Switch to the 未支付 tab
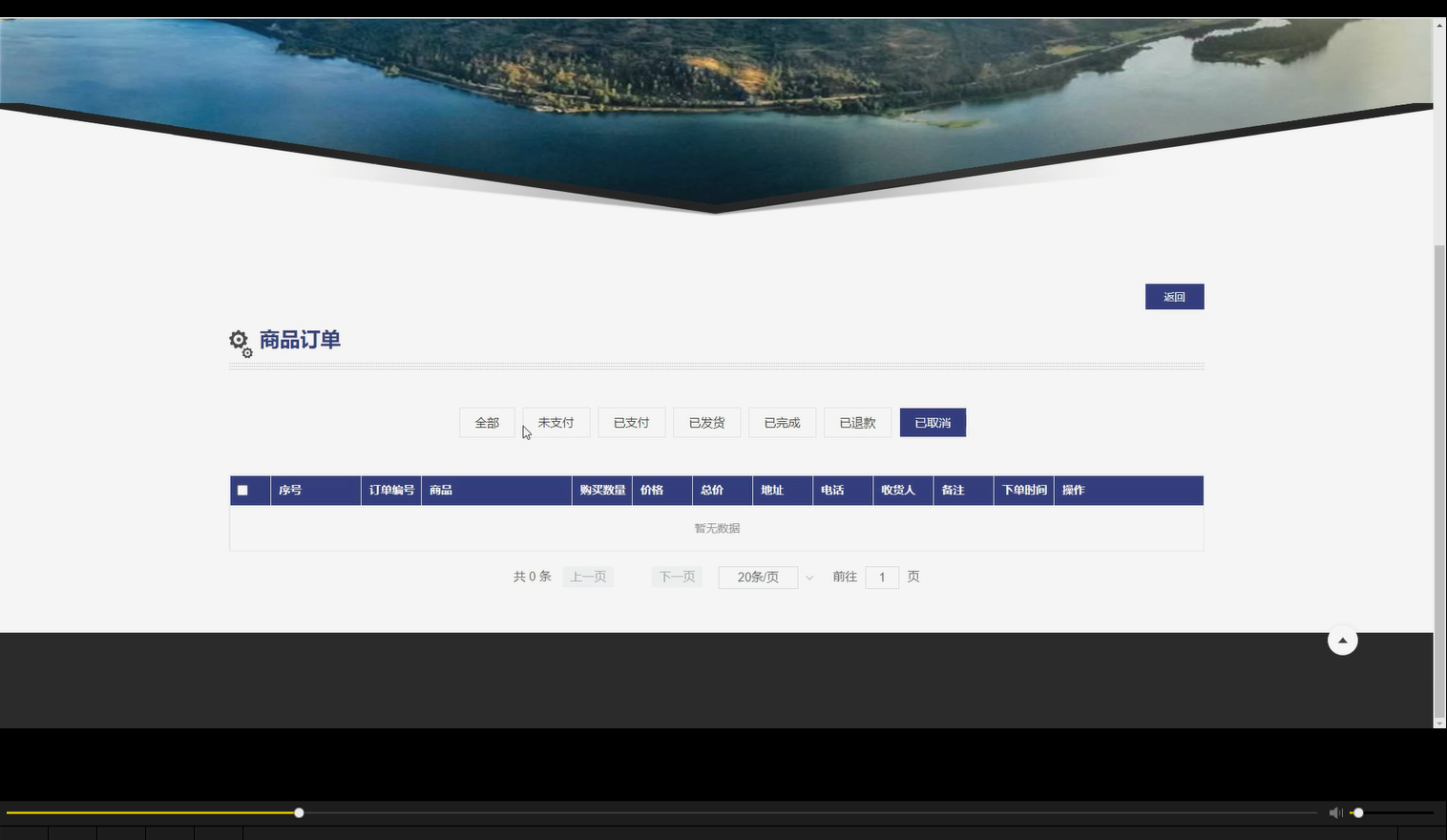The width and height of the screenshot is (1447, 840). (x=556, y=423)
